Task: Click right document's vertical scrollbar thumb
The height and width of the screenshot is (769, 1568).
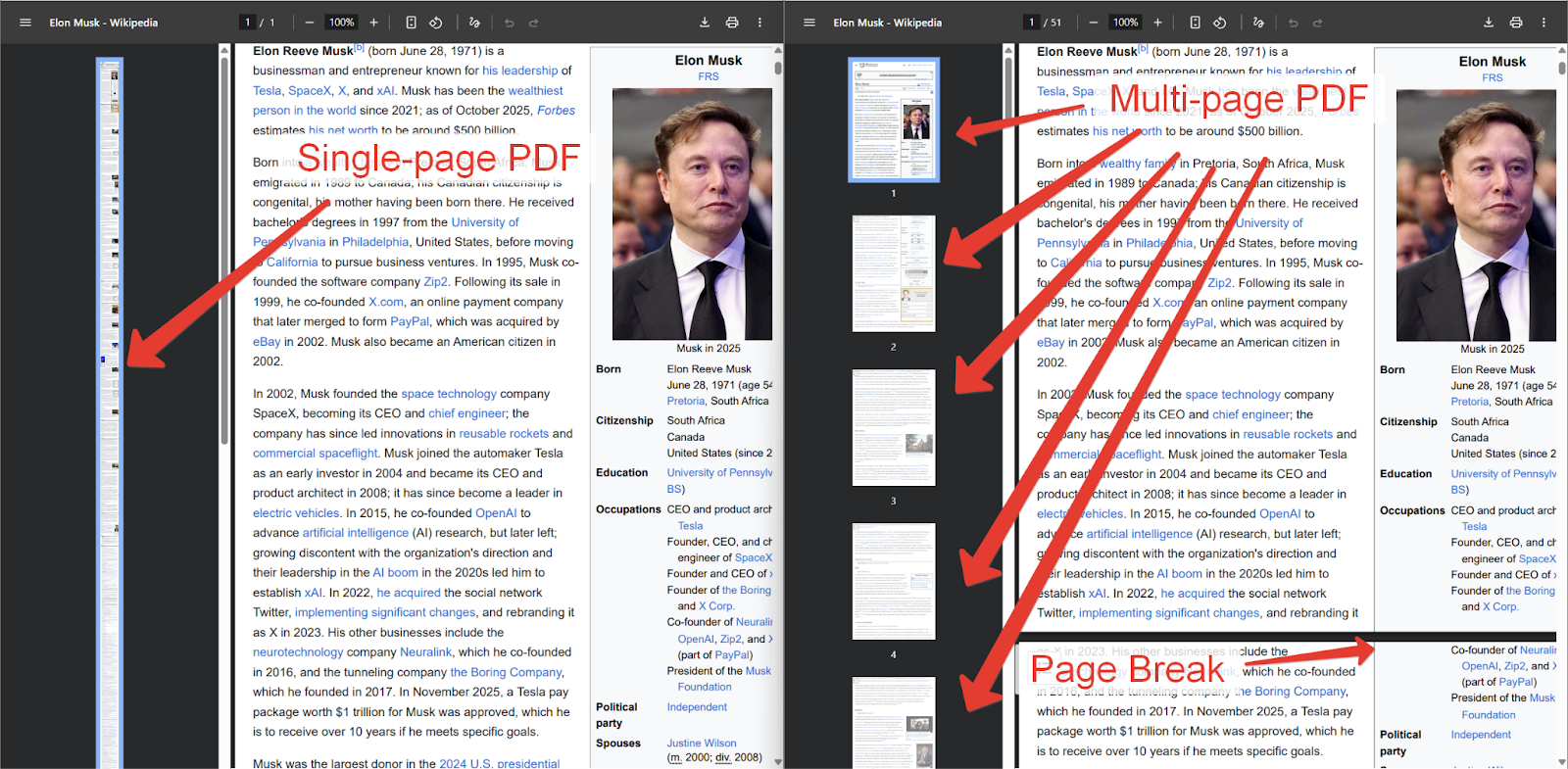Action: pos(1562,69)
